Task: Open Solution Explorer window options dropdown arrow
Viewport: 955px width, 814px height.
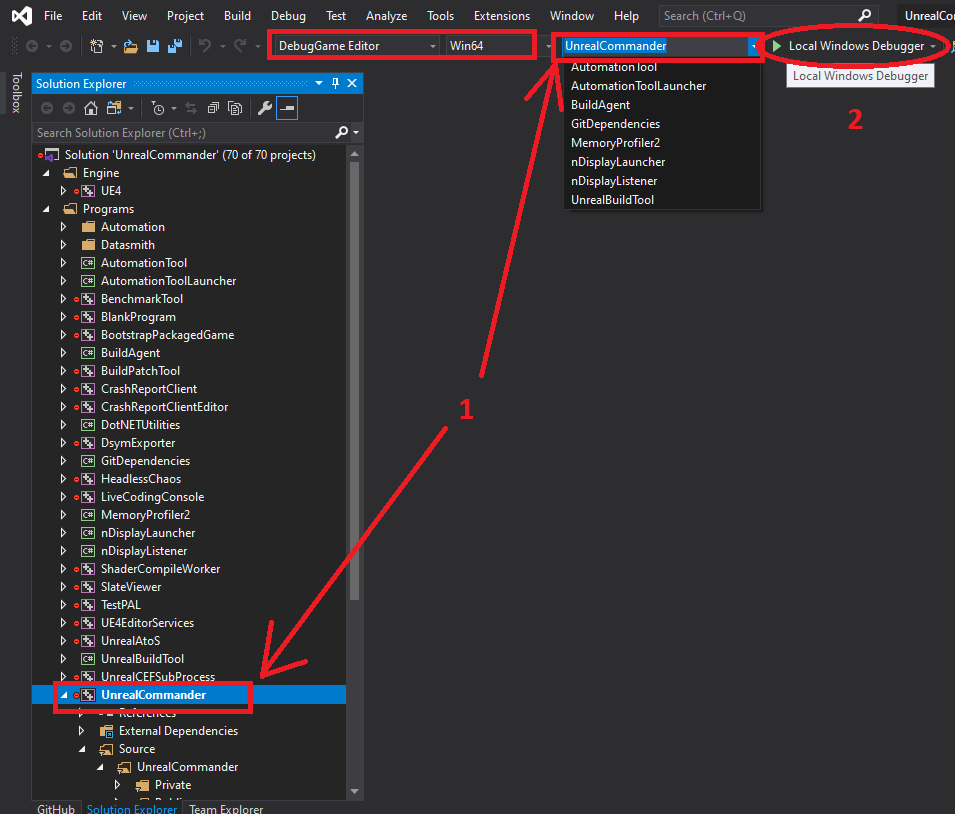Action: (319, 83)
